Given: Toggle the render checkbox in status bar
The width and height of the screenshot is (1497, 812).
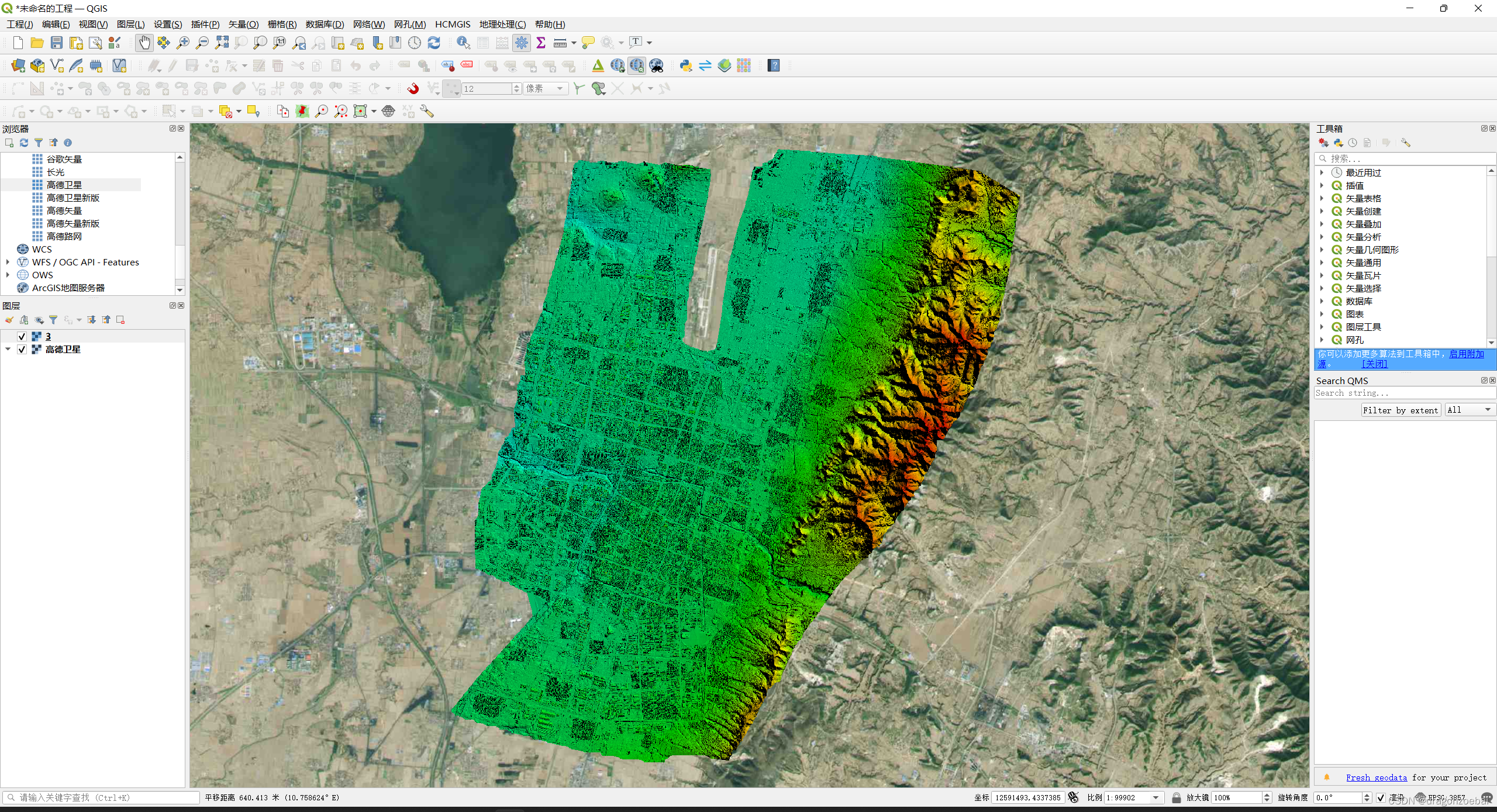Looking at the screenshot, I should (1381, 797).
